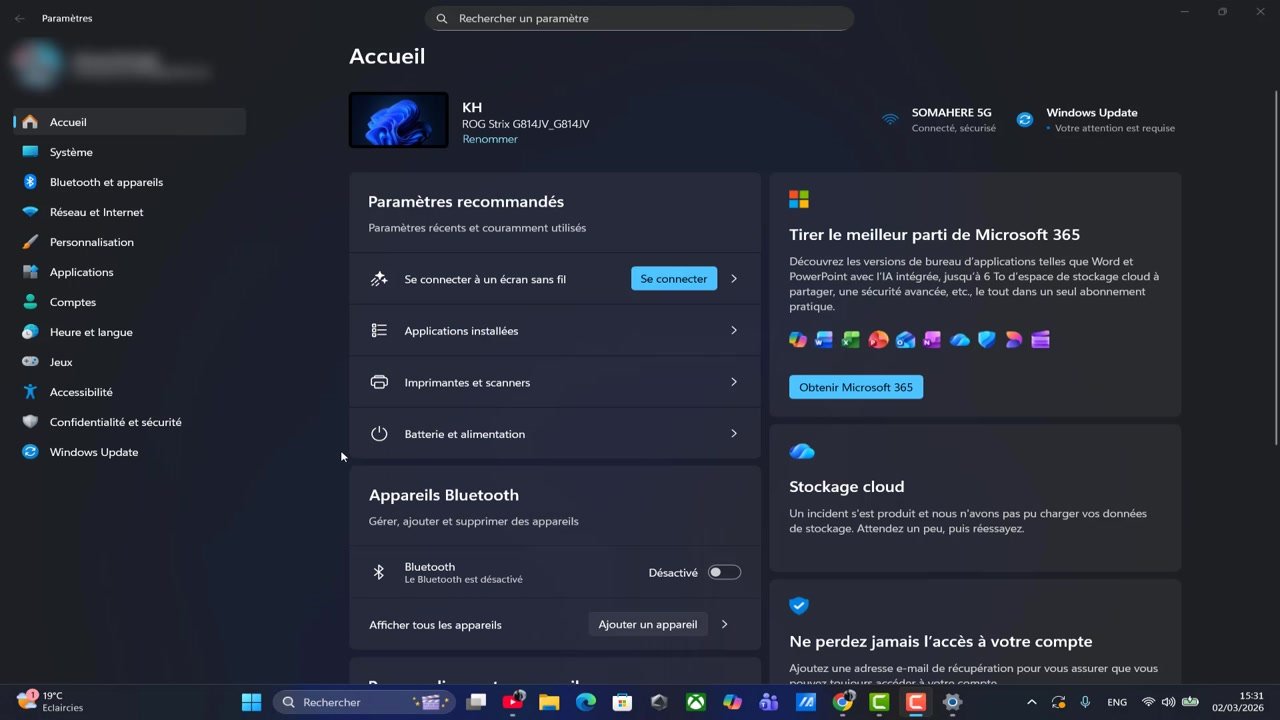
Task: Click the Renommer link
Action: click(x=490, y=139)
